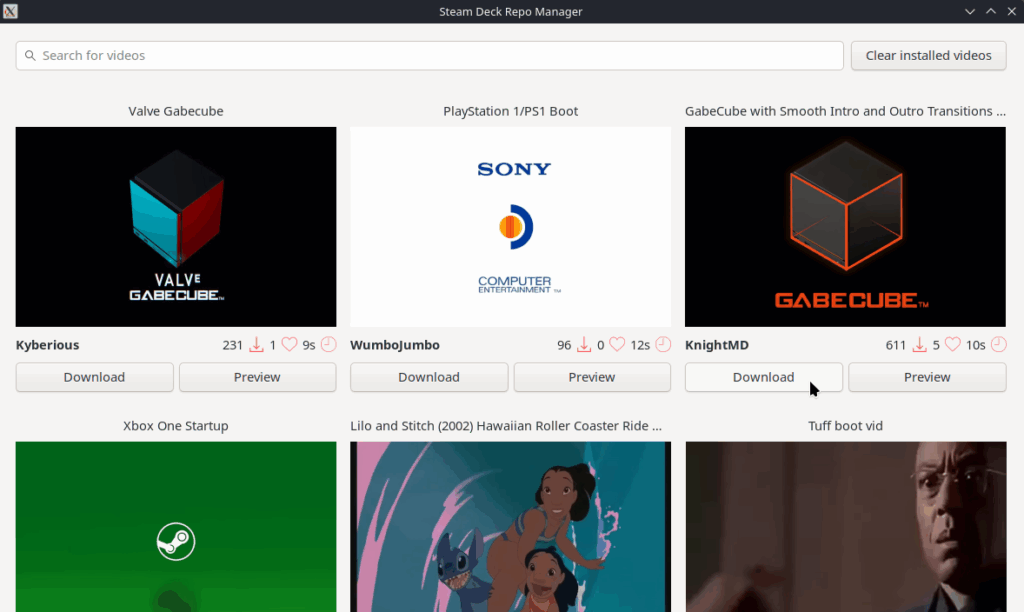Click the red download-count icon under Valve Gabecube
The width and height of the screenshot is (1024, 612).
click(x=258, y=344)
